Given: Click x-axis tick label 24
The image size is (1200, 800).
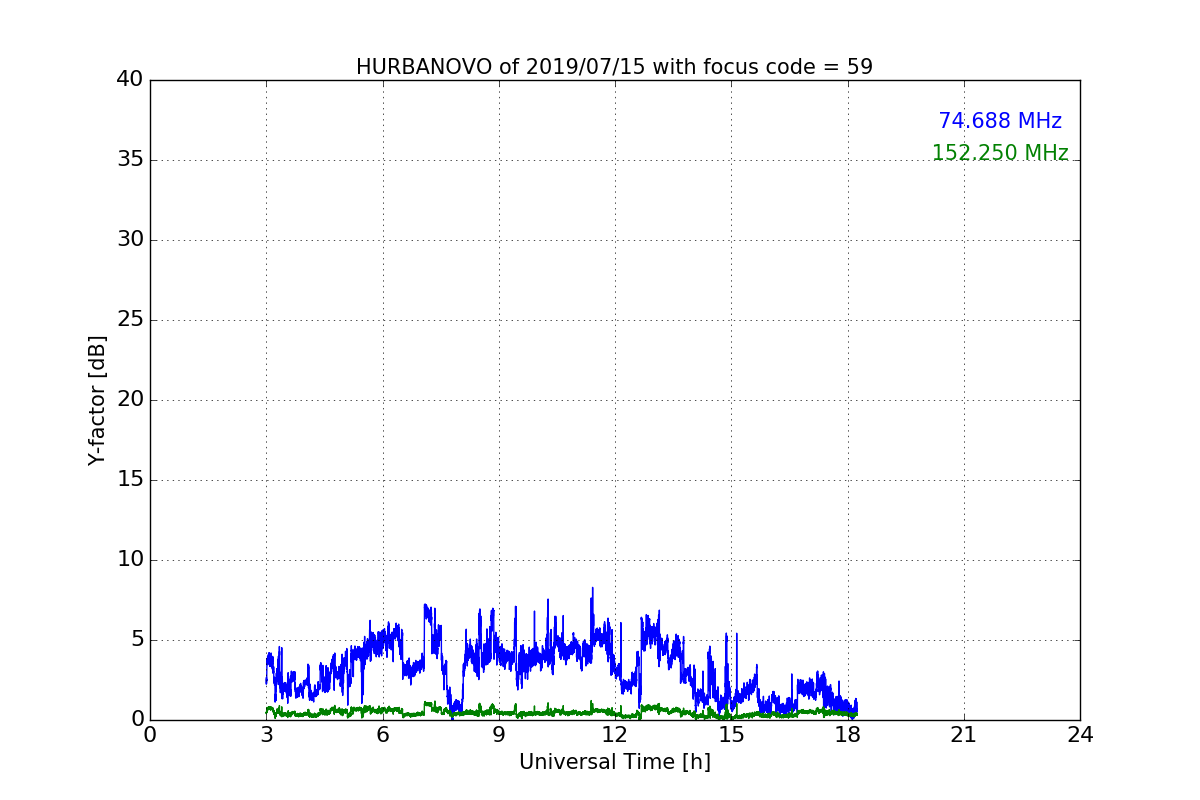Looking at the screenshot, I should tap(1080, 734).
